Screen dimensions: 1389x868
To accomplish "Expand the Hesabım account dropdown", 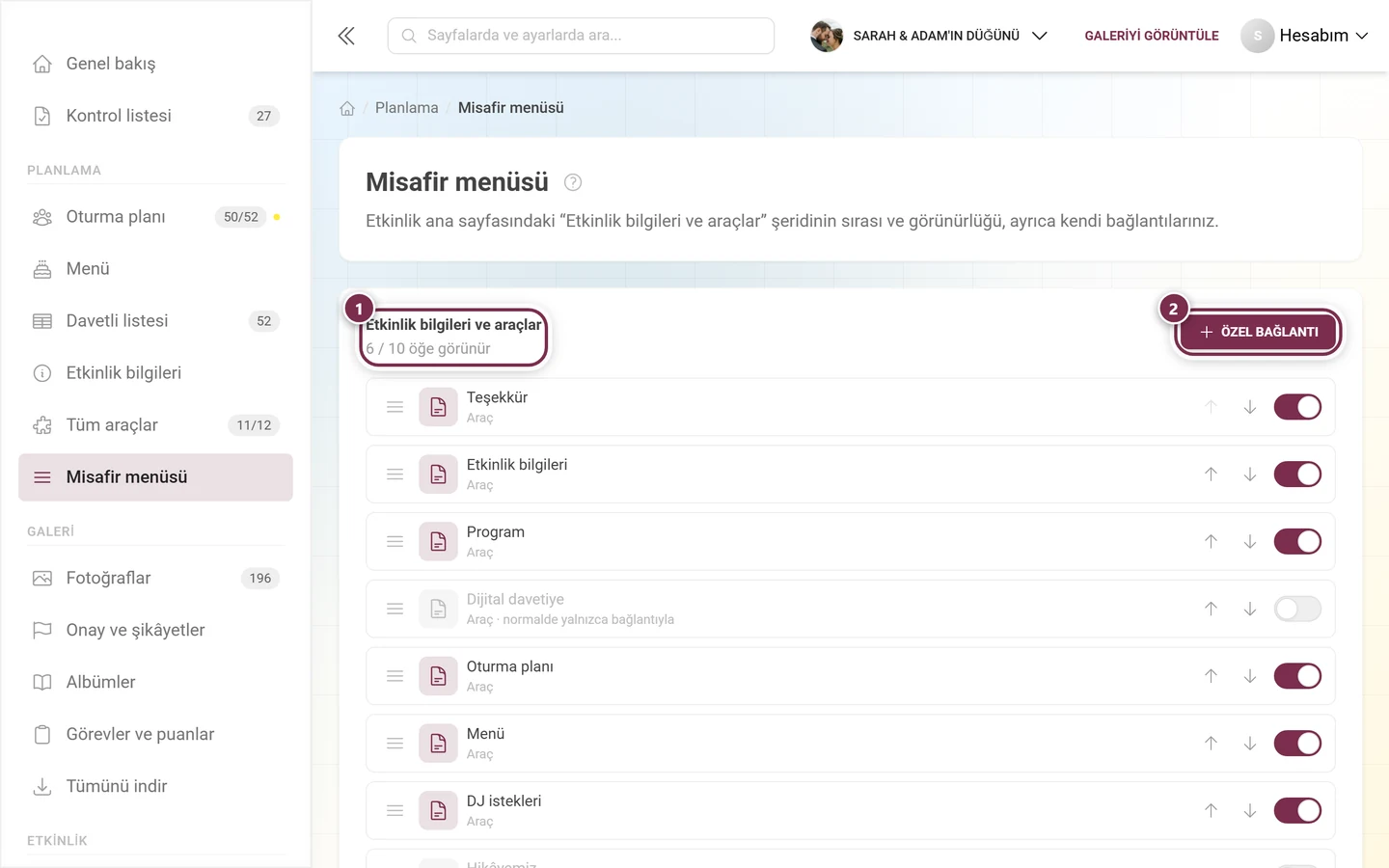I will point(1305,36).
